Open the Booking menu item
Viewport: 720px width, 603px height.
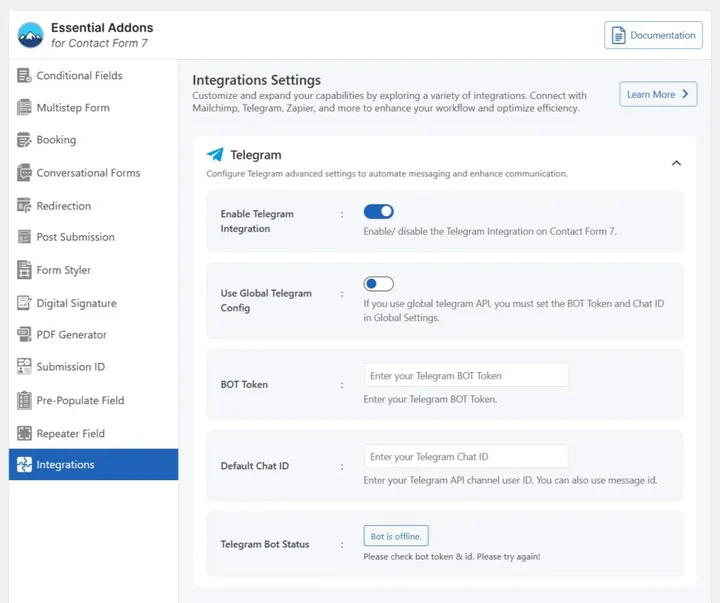click(93, 140)
